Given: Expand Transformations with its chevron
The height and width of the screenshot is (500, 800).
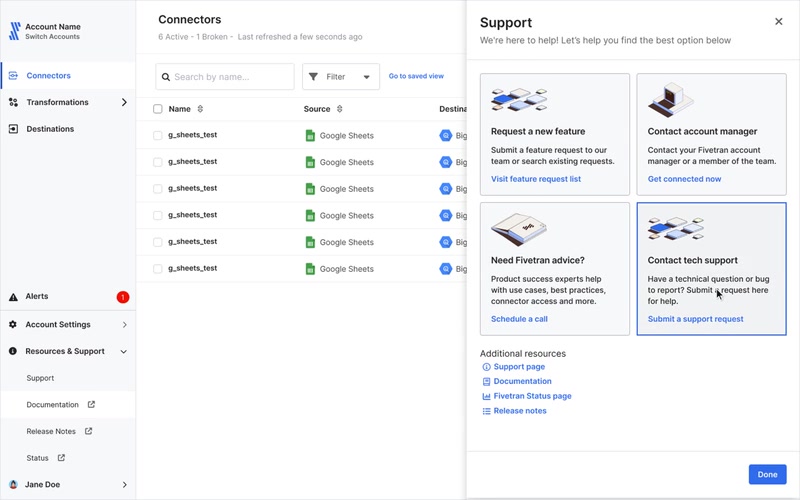Looking at the screenshot, I should point(124,102).
